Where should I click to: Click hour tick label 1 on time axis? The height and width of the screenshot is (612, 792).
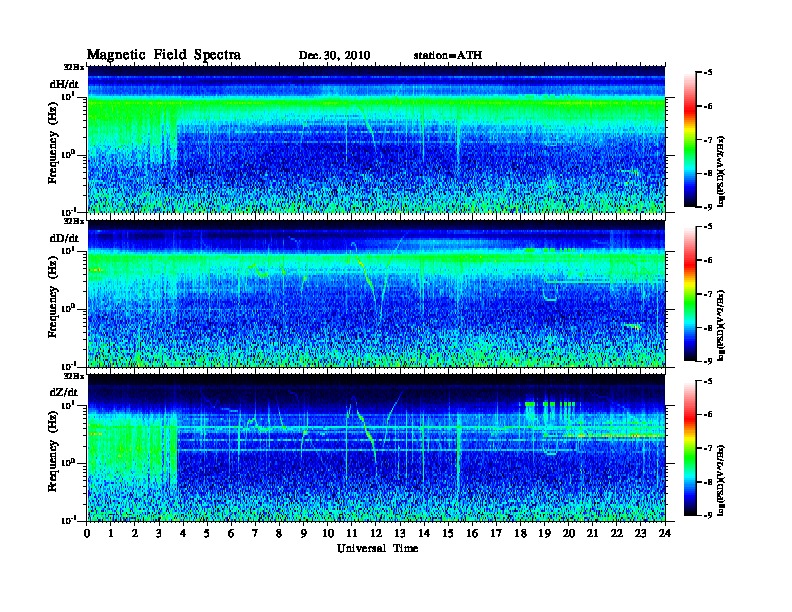[x=111, y=533]
